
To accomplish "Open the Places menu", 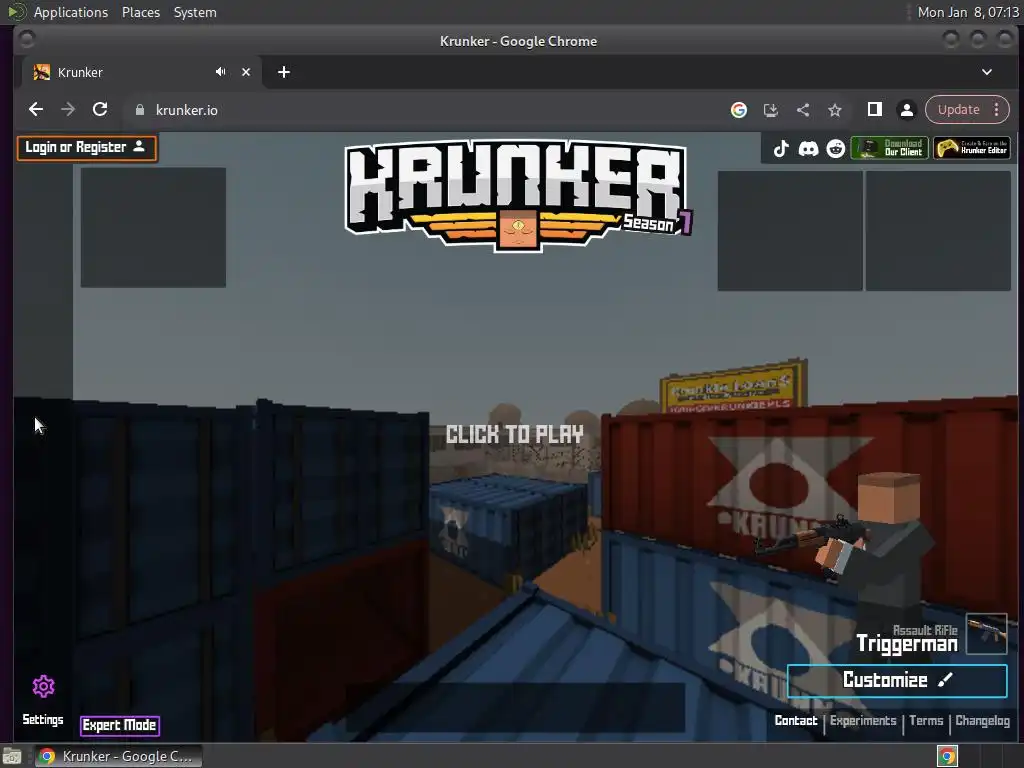I will point(141,12).
